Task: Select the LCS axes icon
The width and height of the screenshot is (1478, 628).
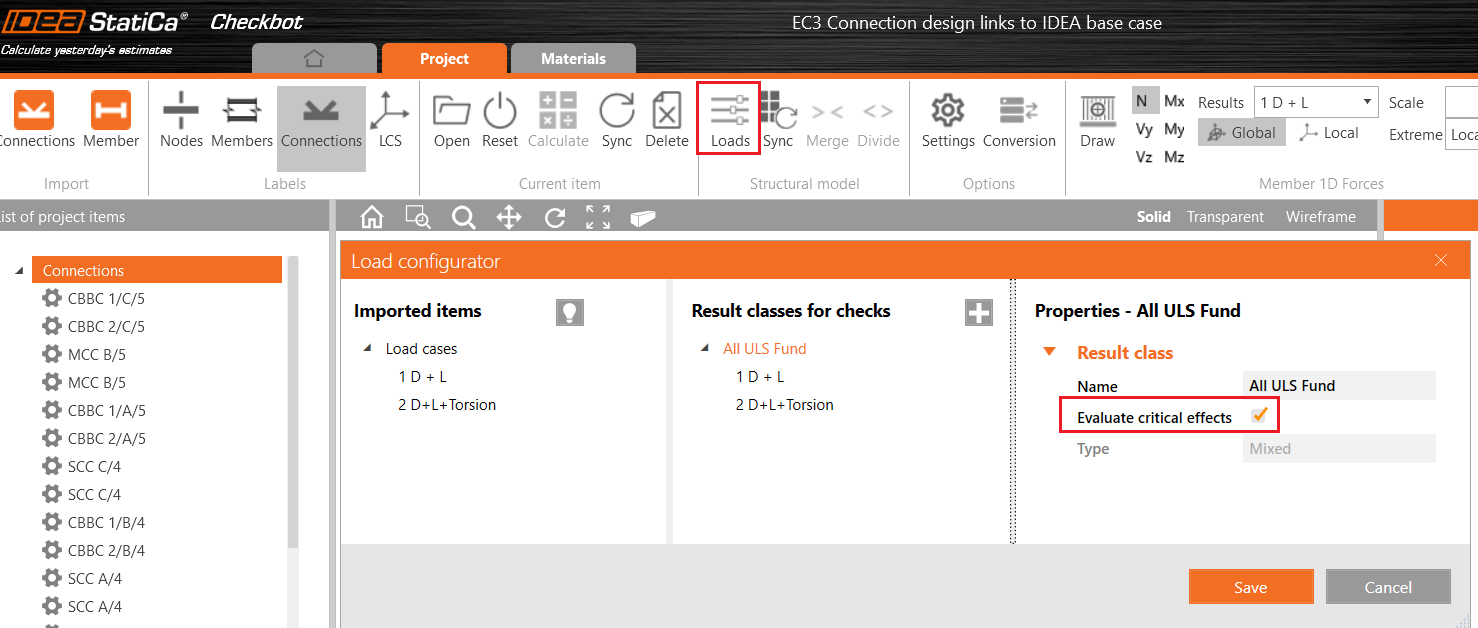Action: tap(390, 120)
